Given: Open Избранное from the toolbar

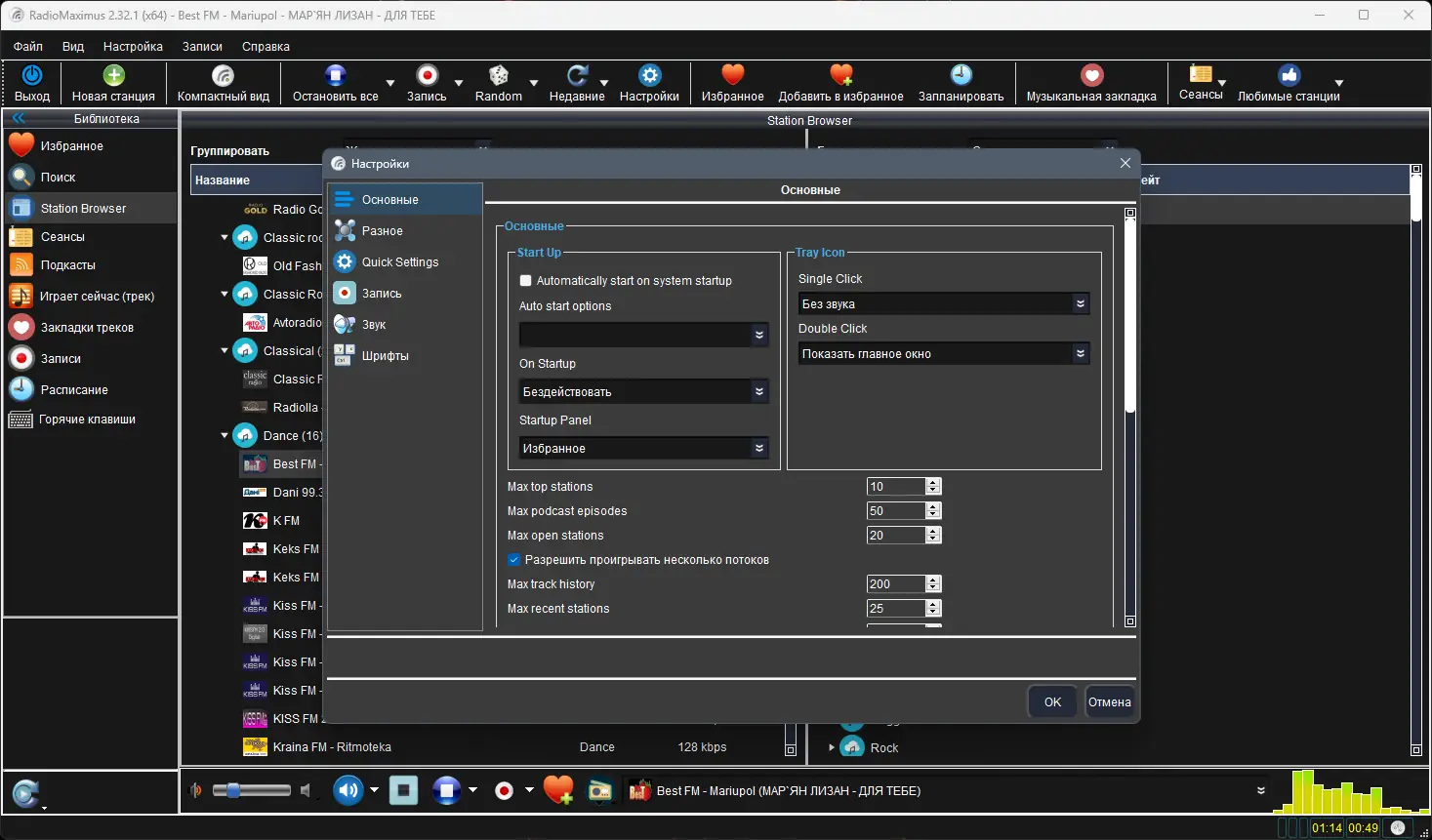Looking at the screenshot, I should point(732,83).
